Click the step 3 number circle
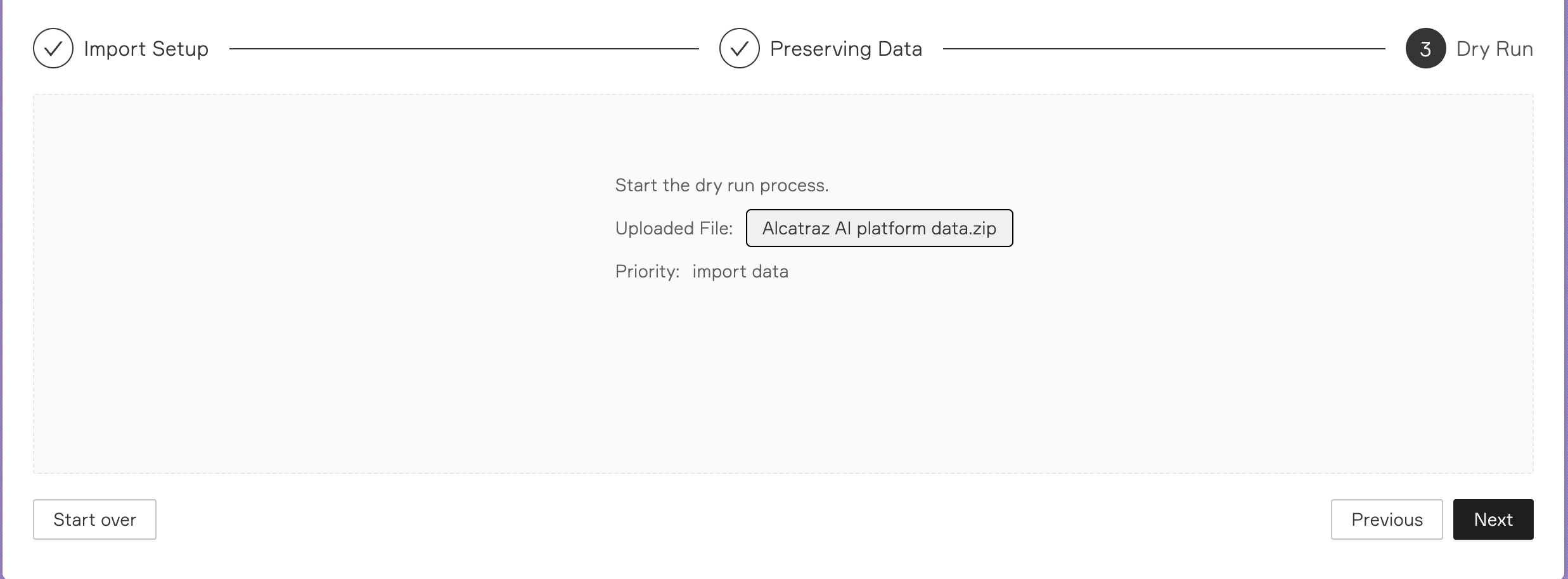This screenshot has height=579, width=1568. (1426, 48)
